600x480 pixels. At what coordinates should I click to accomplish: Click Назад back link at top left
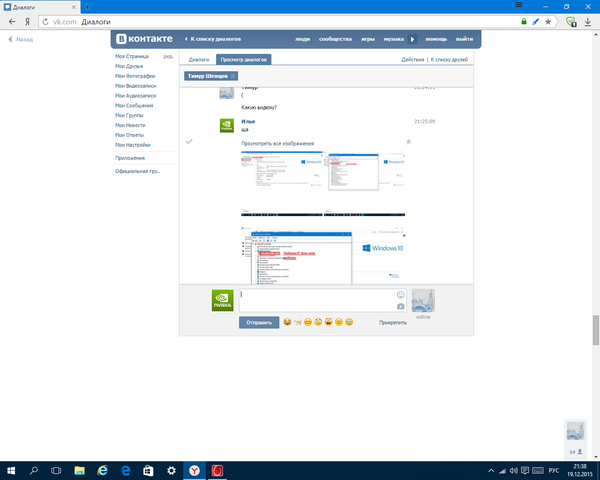tap(22, 39)
